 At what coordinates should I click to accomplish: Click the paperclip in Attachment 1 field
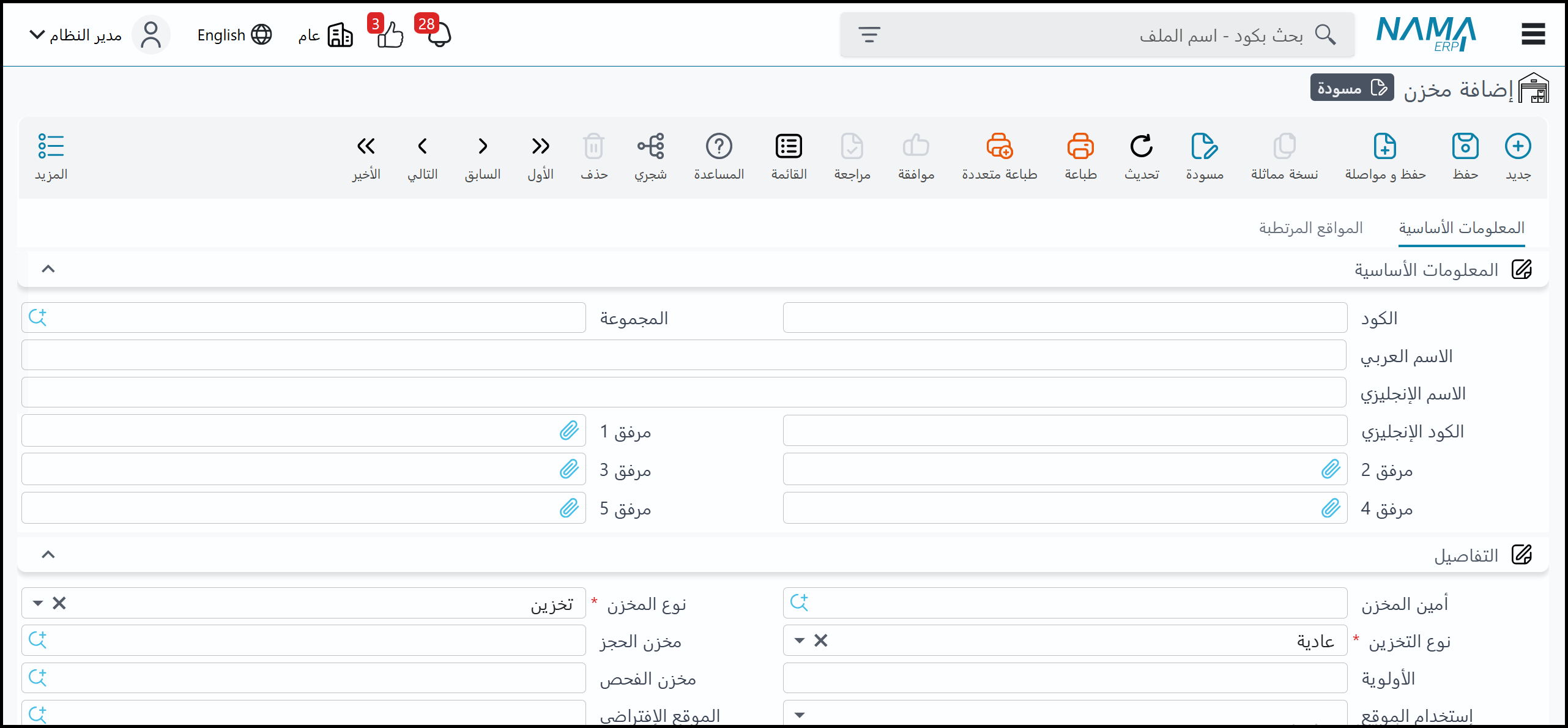pyautogui.click(x=569, y=431)
